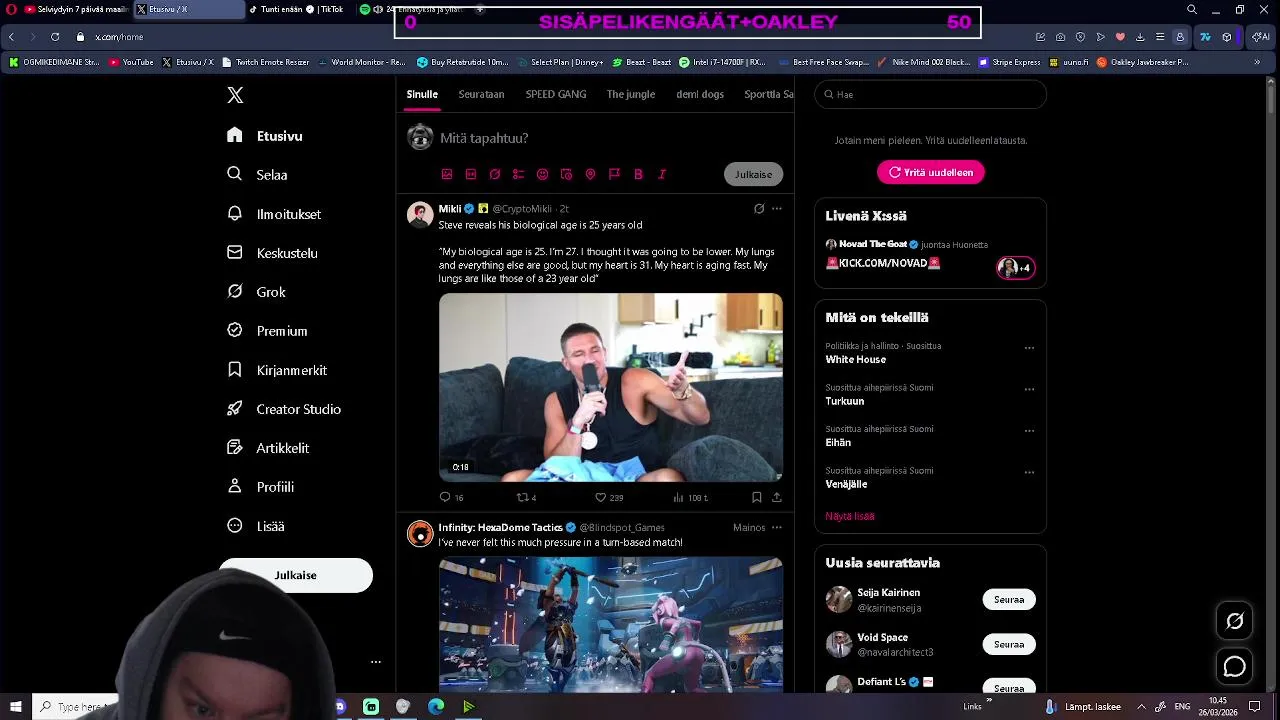Click Yritä uudelleen retry button
The image size is (1280, 720).
(931, 172)
